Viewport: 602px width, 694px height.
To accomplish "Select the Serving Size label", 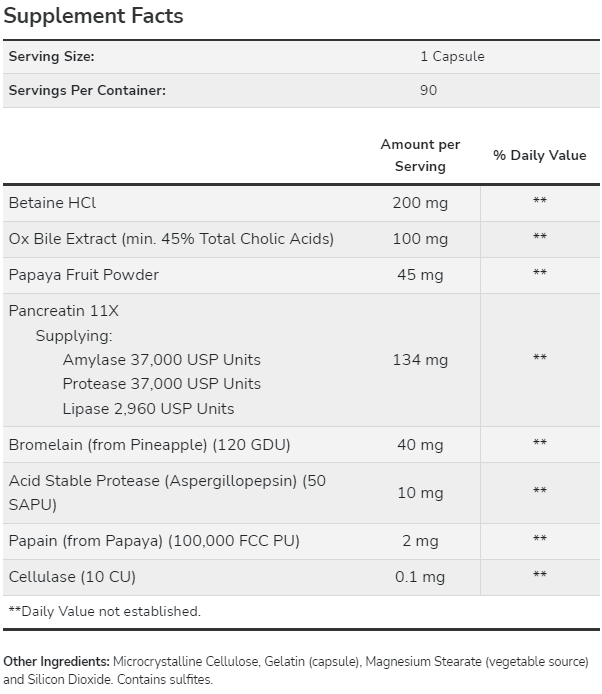I will (51, 57).
